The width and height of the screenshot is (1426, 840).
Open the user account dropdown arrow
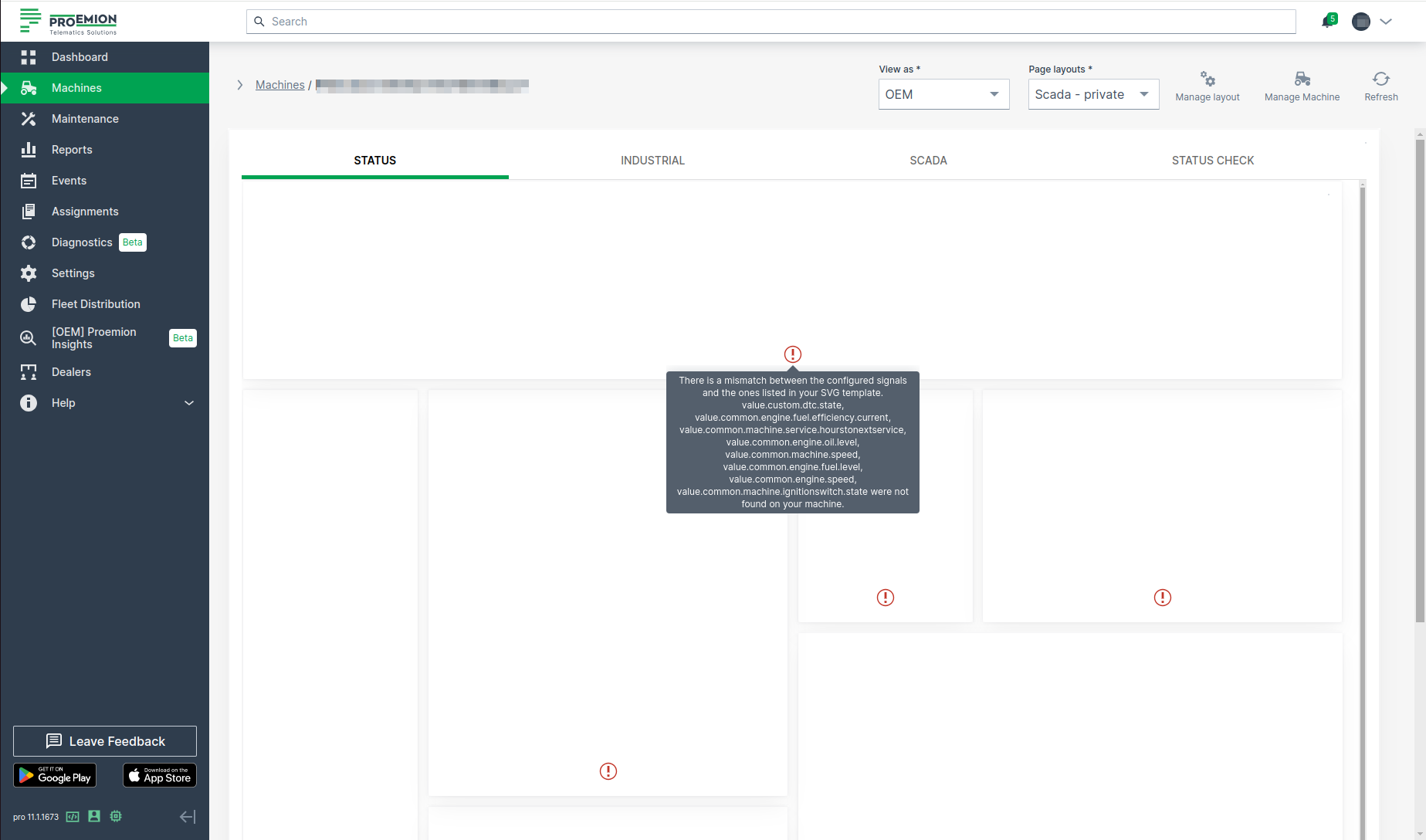[1386, 22]
